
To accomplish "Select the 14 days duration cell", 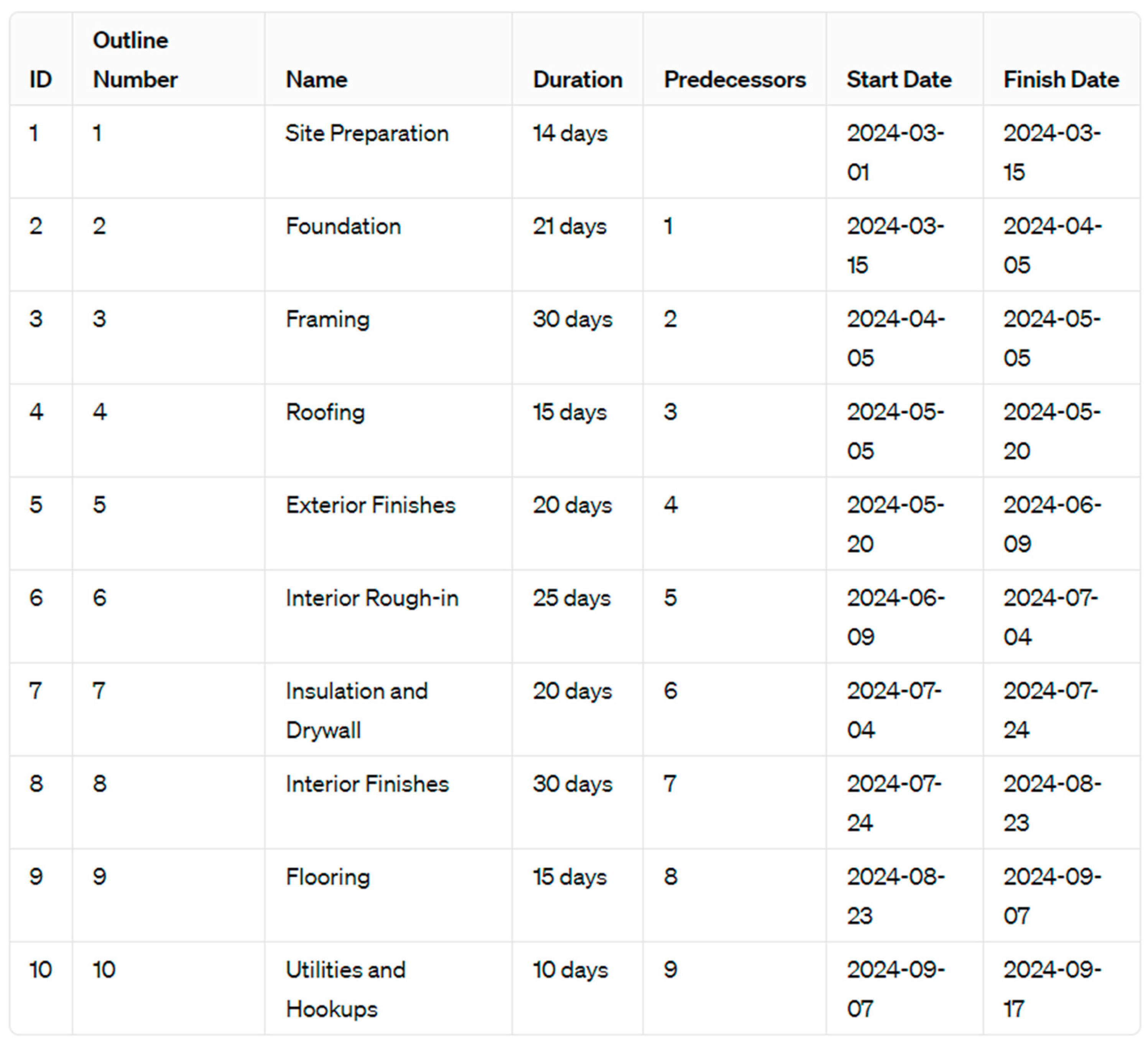I will [x=570, y=133].
